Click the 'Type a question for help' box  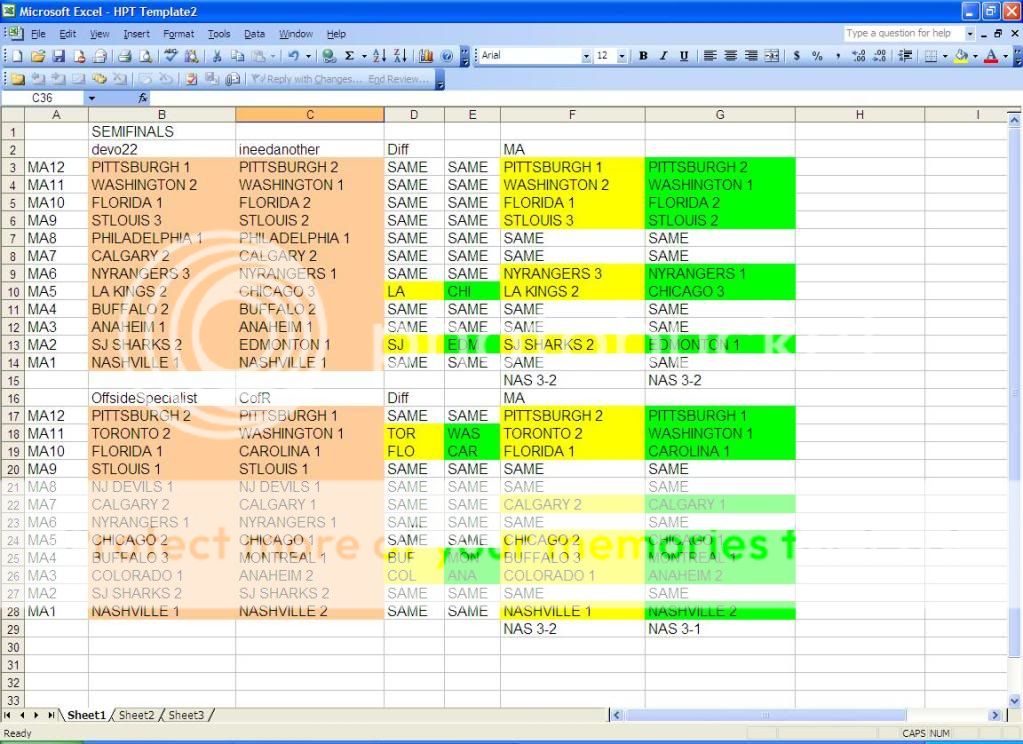904,33
